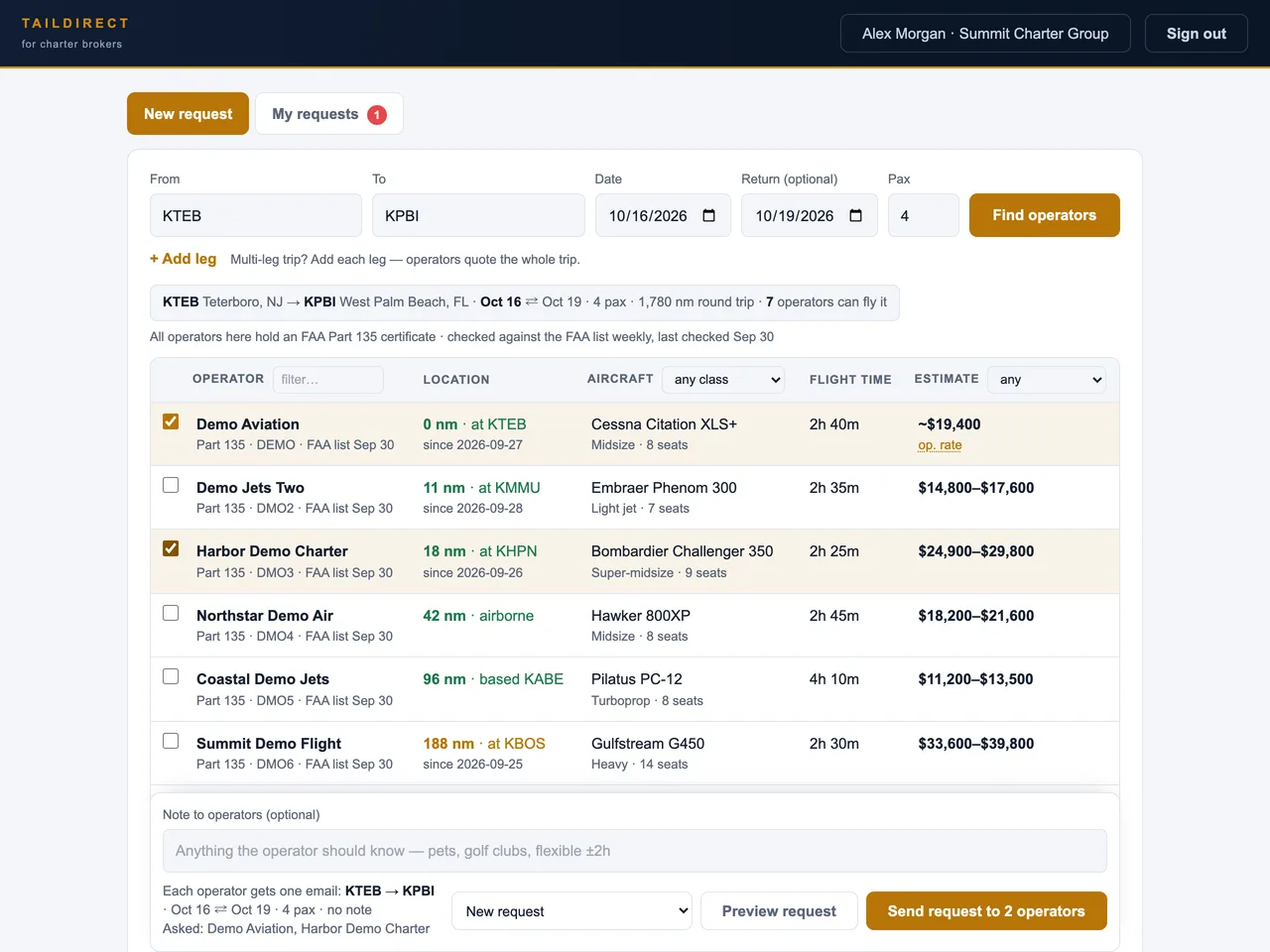This screenshot has width=1270, height=952.
Task: Expand the 'New request' type dropdown
Action: coord(572,911)
